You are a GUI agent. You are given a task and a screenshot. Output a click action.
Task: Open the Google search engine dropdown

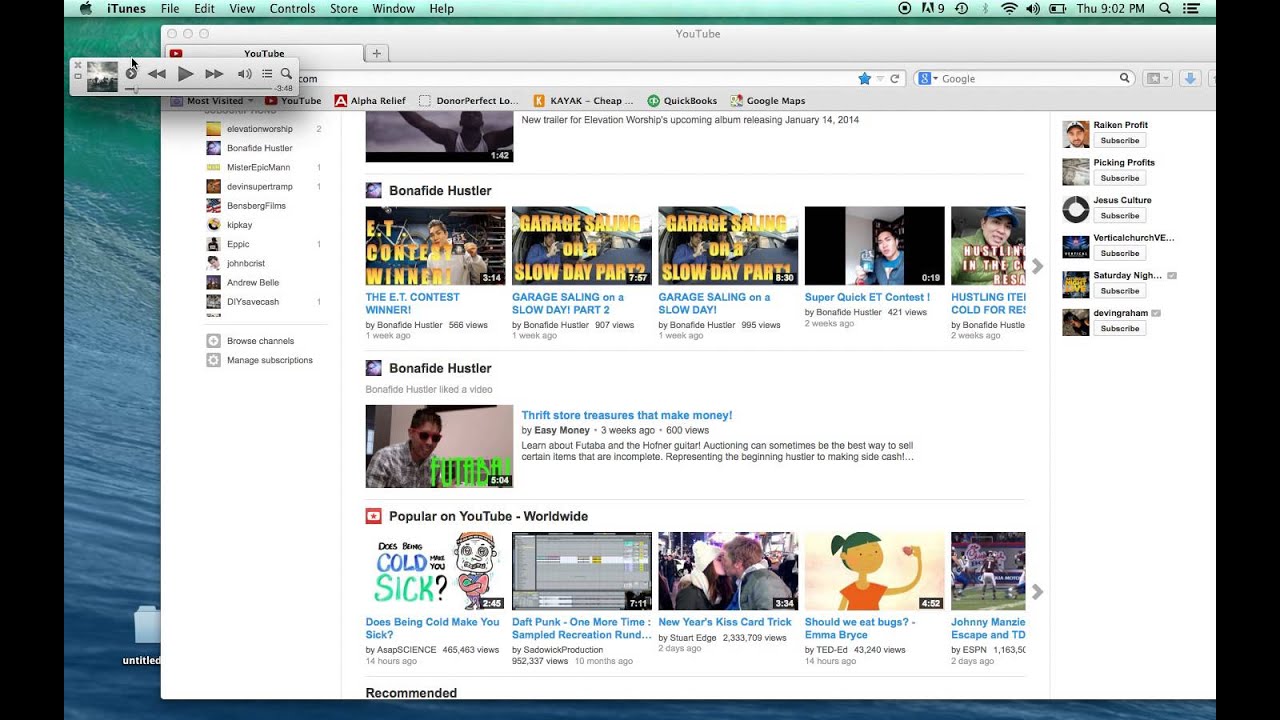[927, 79]
